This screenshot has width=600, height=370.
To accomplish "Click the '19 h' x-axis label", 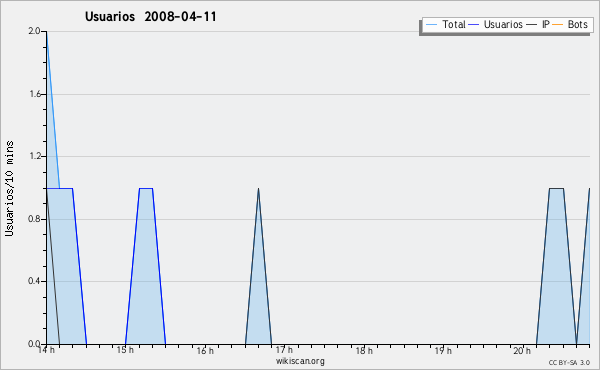I will pyautogui.click(x=443, y=350).
